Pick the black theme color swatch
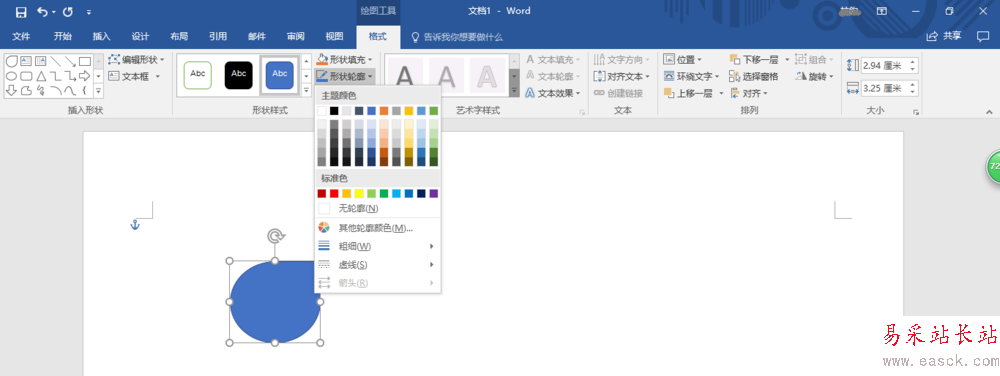The height and width of the screenshot is (376, 1000). (x=334, y=111)
